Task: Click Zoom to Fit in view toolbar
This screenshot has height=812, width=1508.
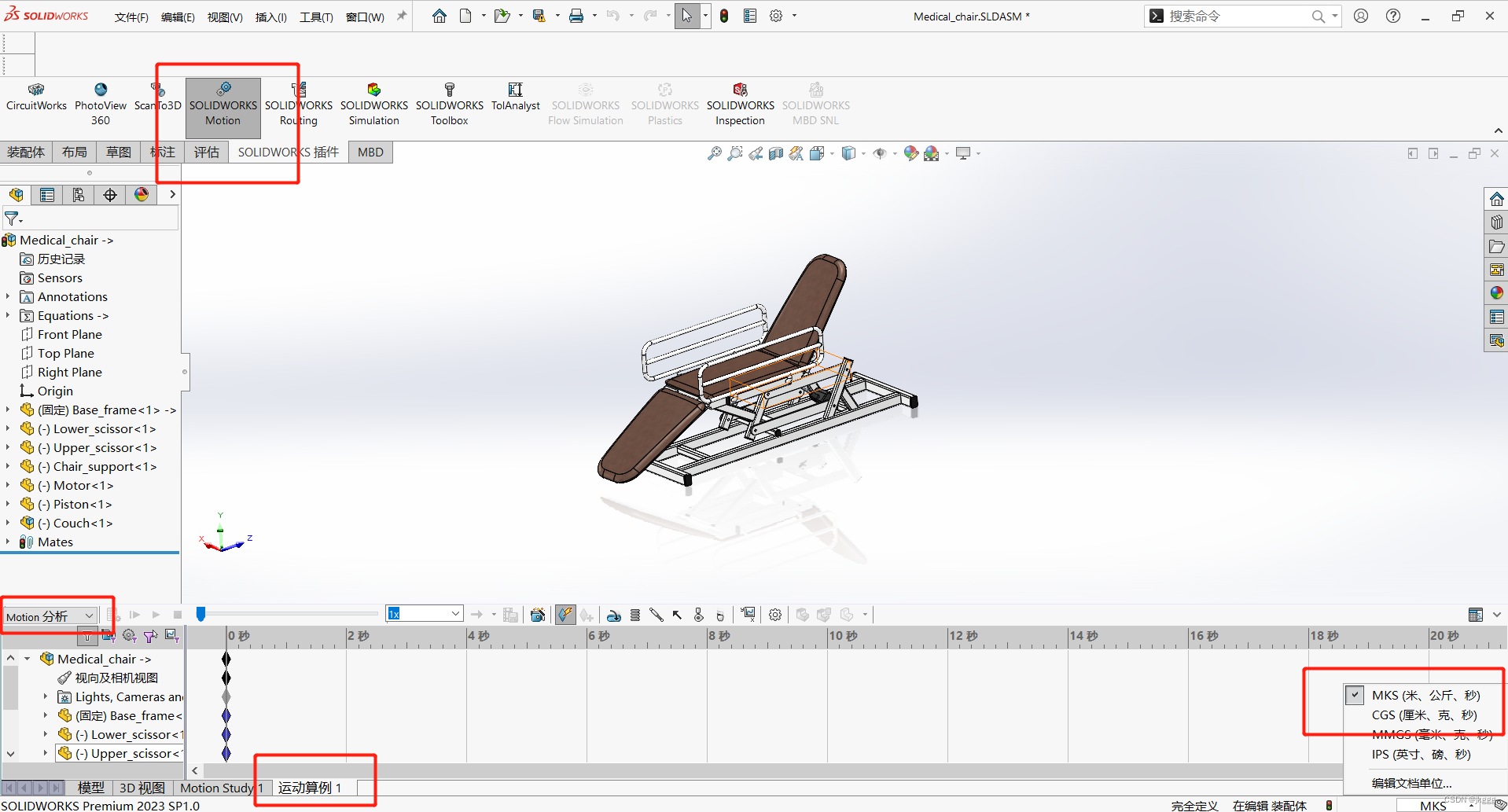Action: (x=715, y=153)
